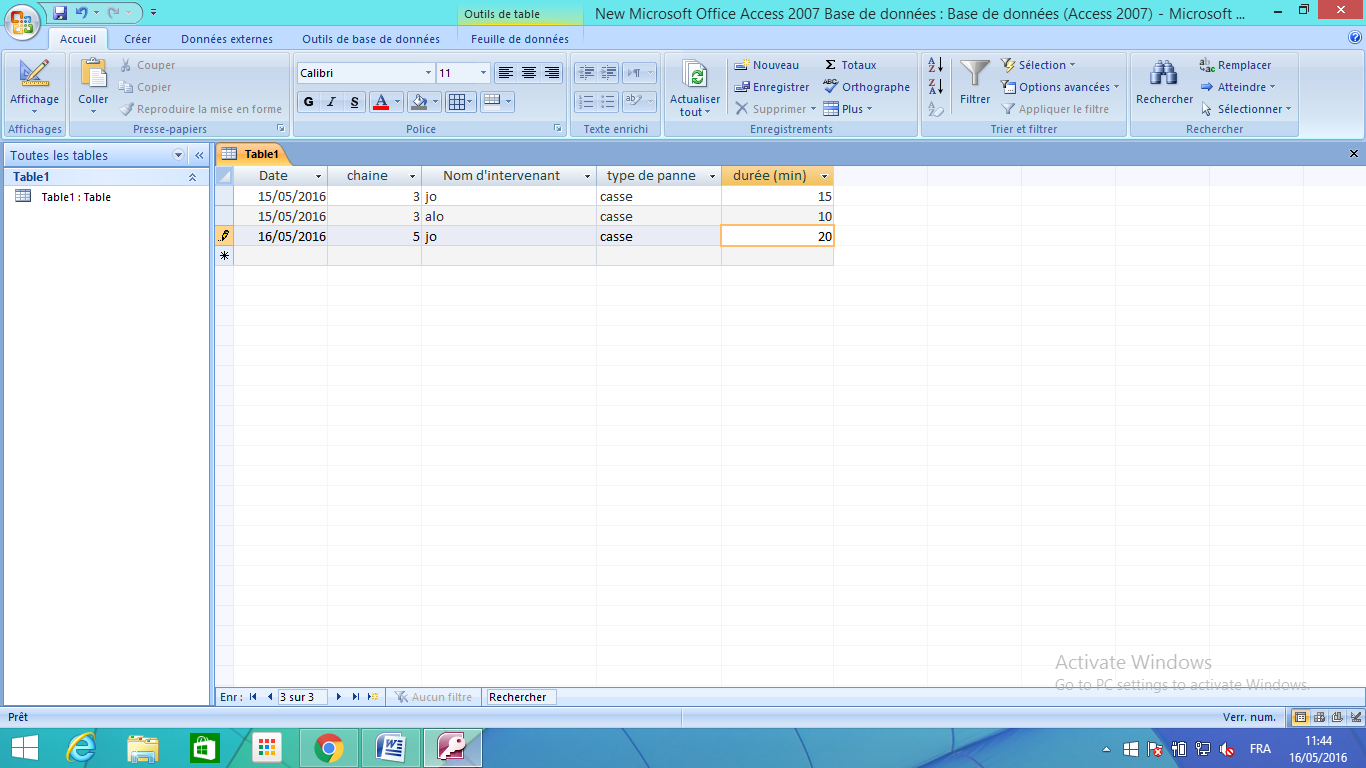Open Options avancées filter menu
Screen dimensions: 1366x768
pyautogui.click(x=1060, y=87)
